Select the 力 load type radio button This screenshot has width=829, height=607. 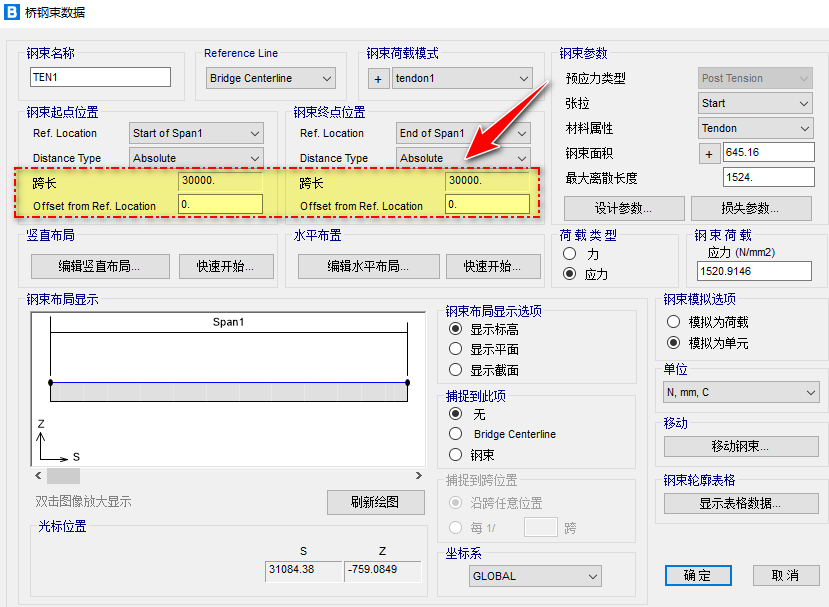click(x=570, y=255)
